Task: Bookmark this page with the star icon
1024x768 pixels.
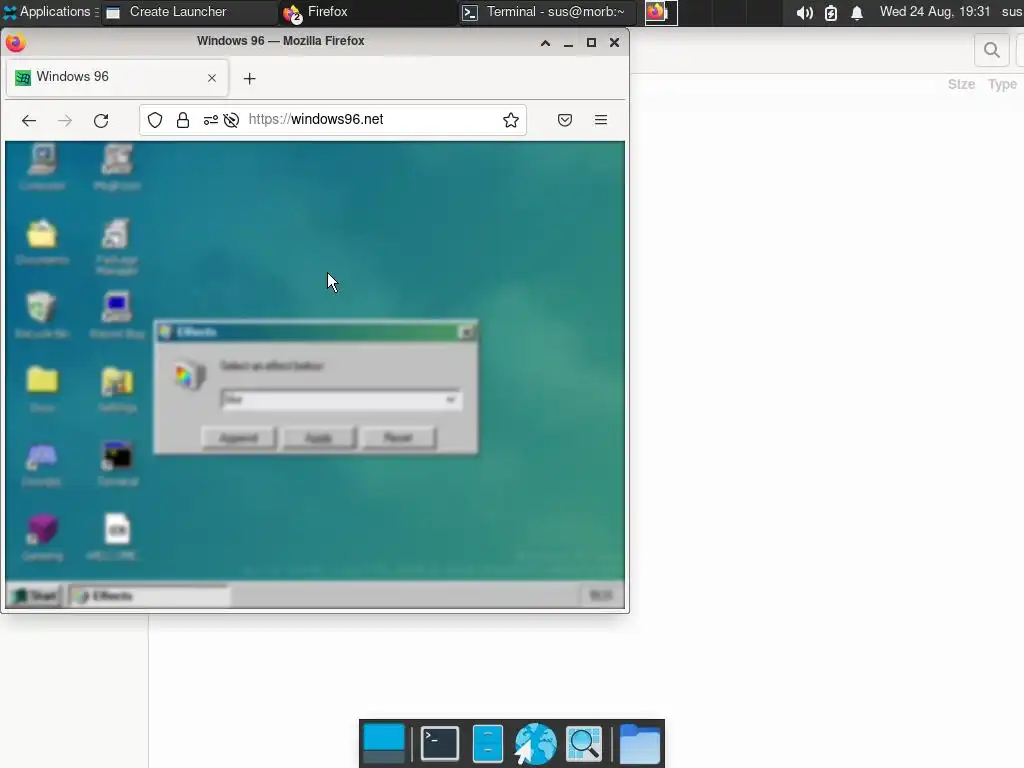Action: [511, 120]
